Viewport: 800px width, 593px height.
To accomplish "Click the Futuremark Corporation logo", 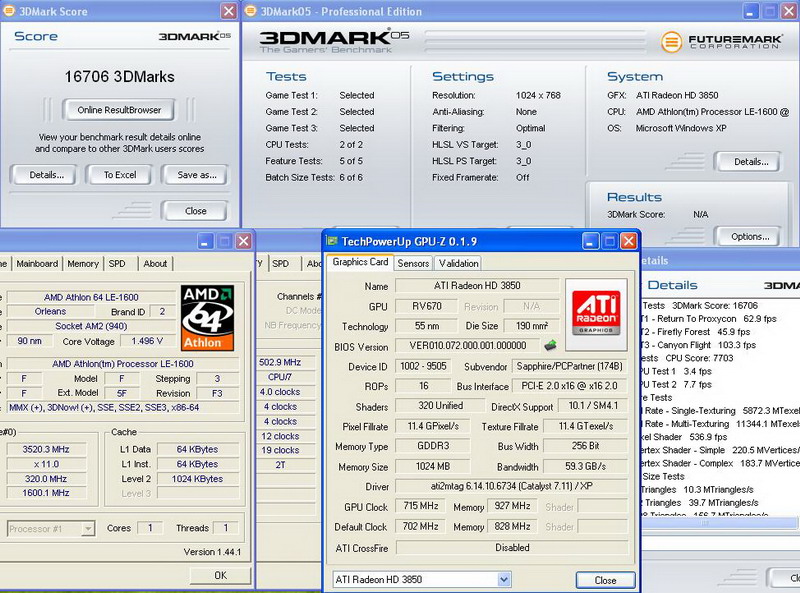I will [721, 42].
